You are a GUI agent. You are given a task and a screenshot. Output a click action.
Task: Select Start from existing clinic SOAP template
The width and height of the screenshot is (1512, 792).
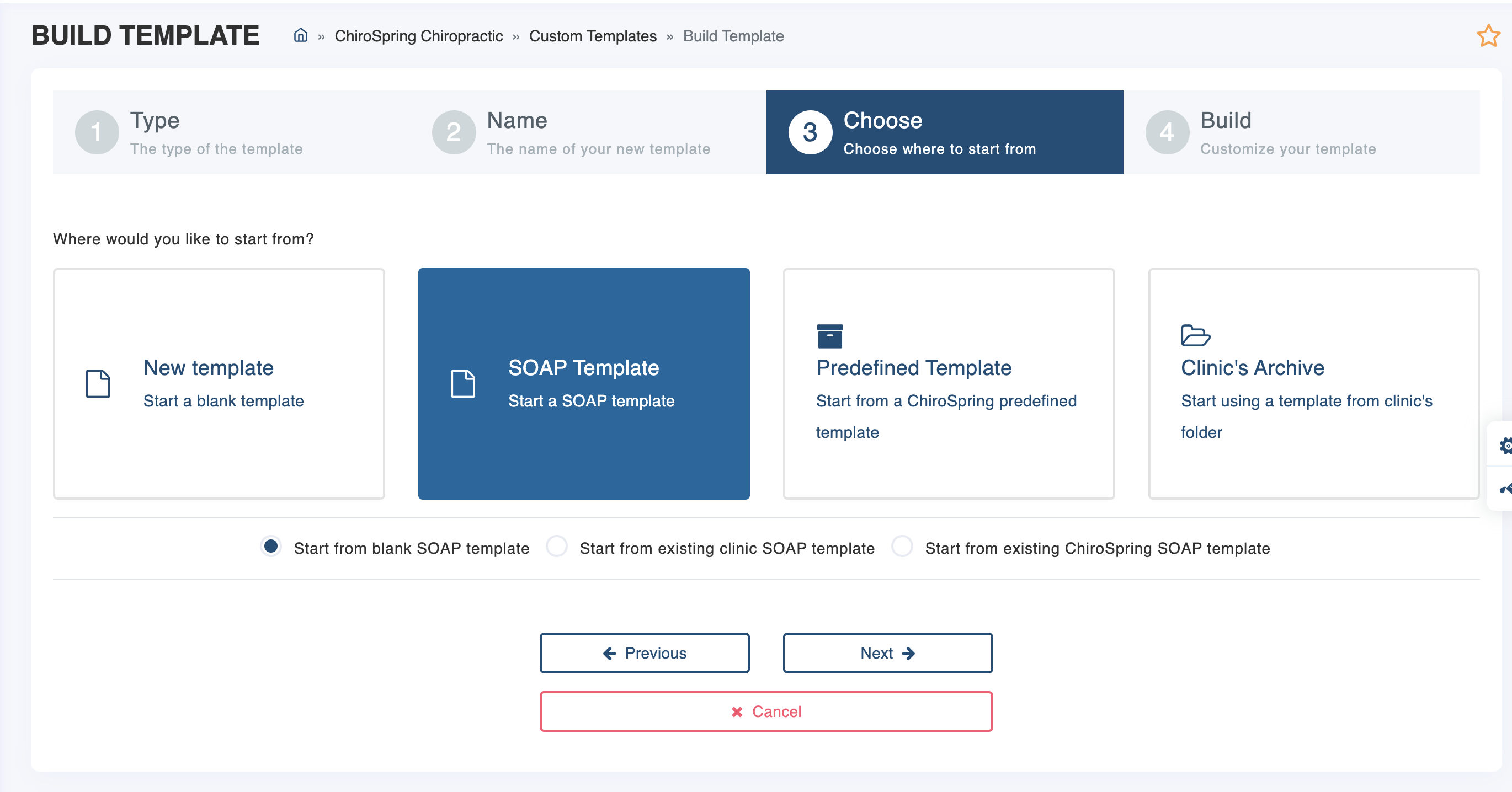[x=556, y=547]
